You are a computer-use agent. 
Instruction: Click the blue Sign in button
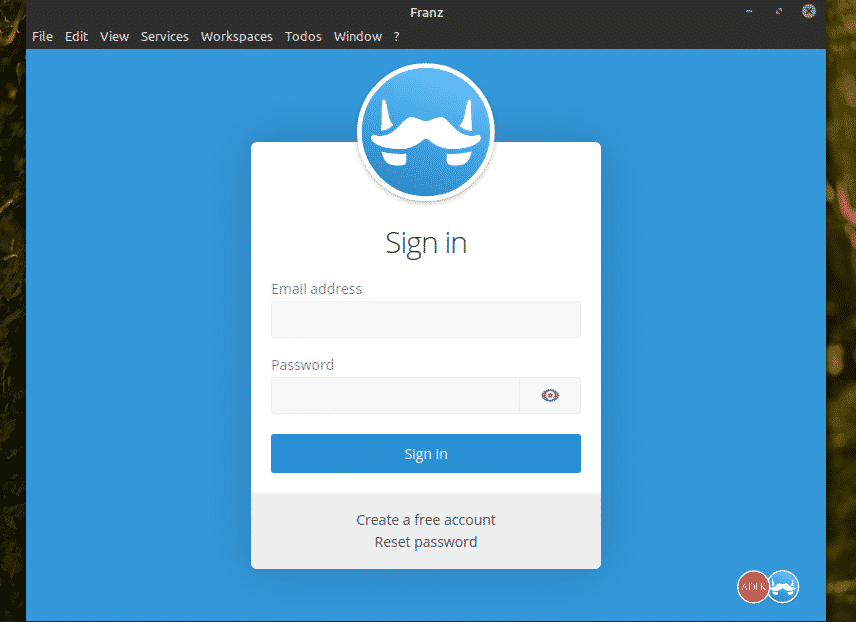pyautogui.click(x=426, y=453)
